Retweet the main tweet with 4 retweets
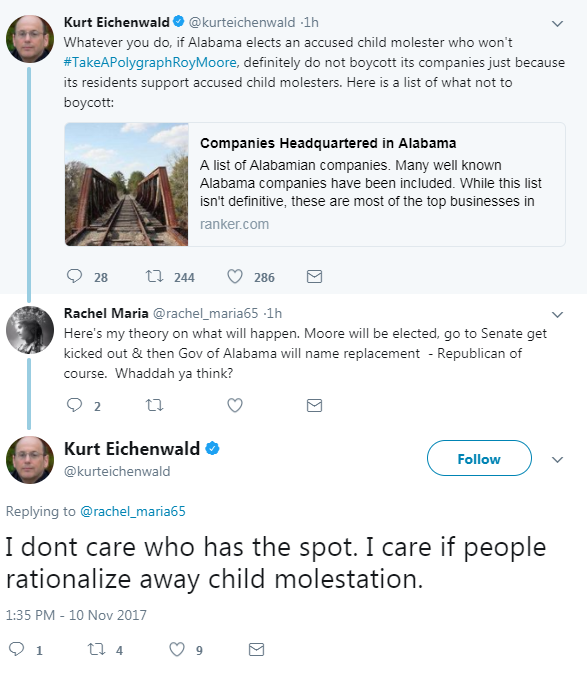The height and width of the screenshot is (679, 587). point(96,649)
